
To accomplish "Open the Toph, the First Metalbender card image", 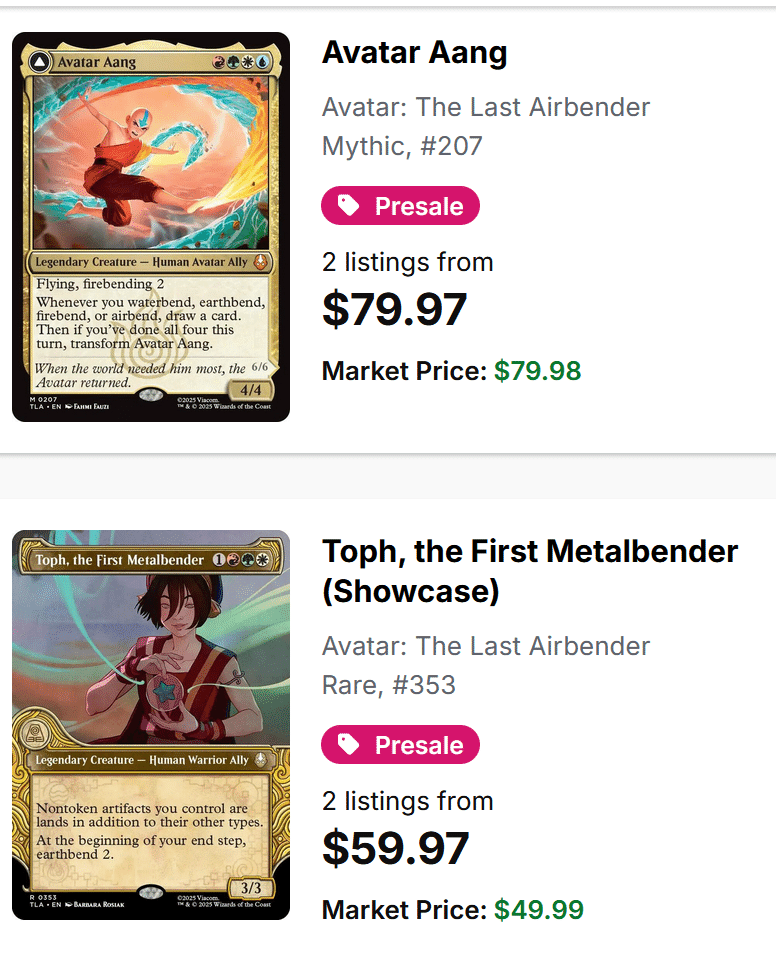I will pos(151,725).
